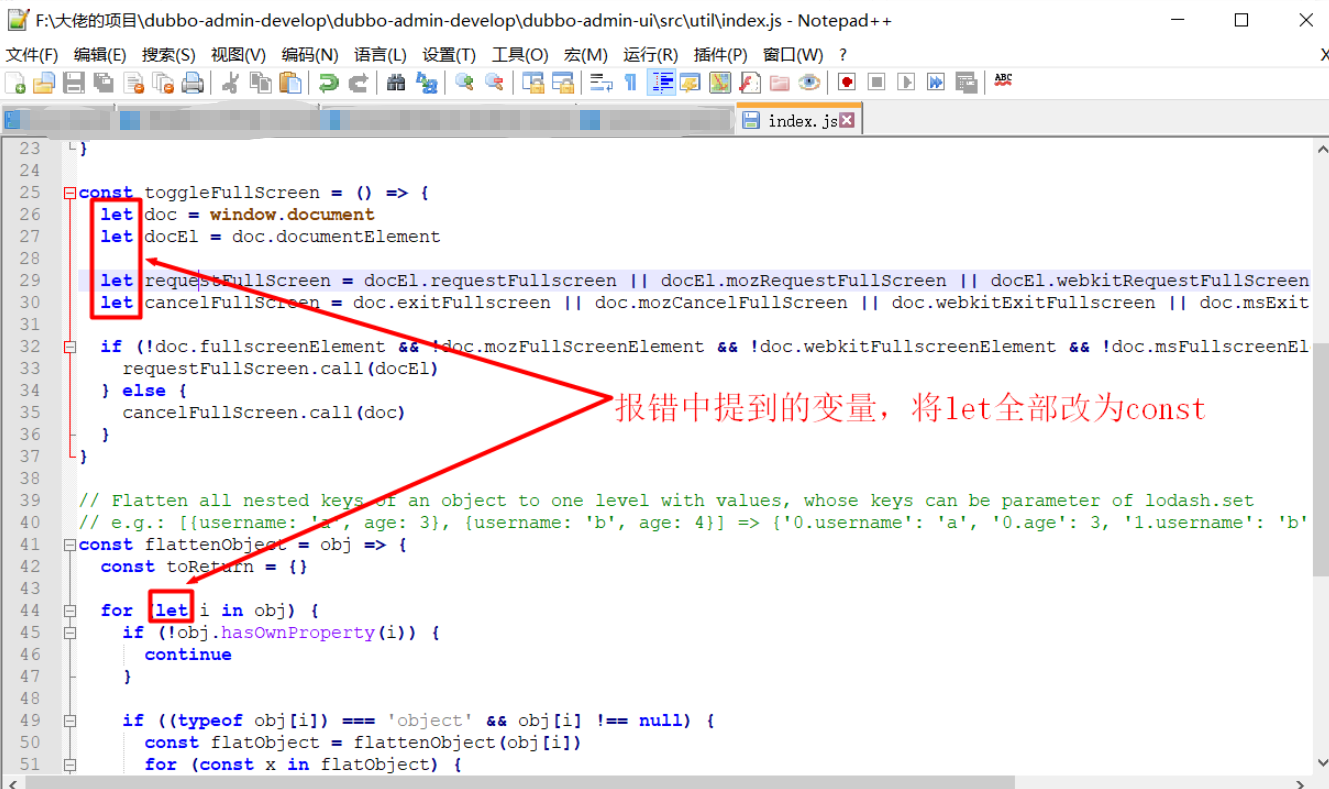Click line number 39 in the margin
1329x789 pixels.
pos(30,501)
